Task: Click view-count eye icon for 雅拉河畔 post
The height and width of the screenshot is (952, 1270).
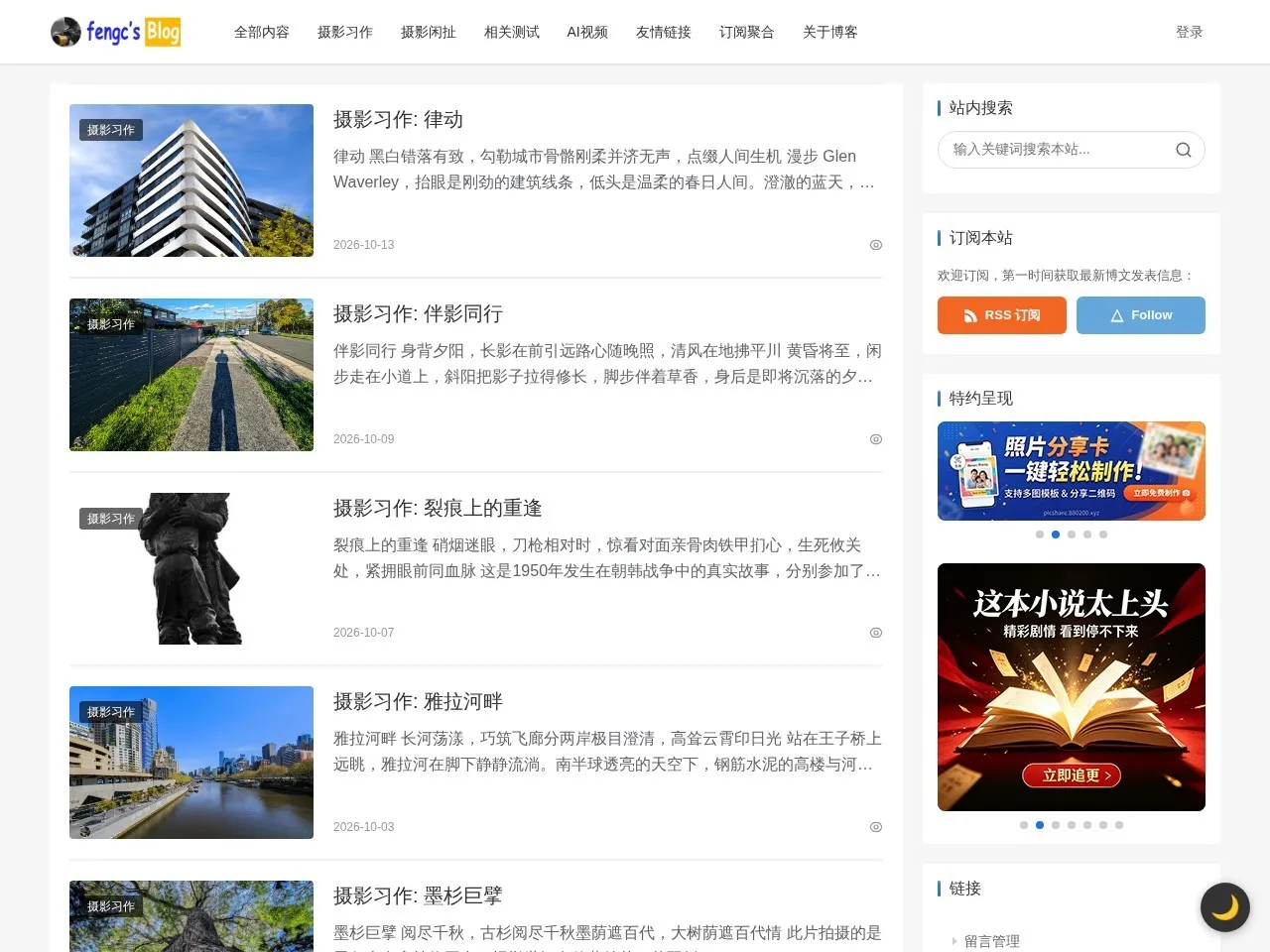Action: pyautogui.click(x=876, y=827)
